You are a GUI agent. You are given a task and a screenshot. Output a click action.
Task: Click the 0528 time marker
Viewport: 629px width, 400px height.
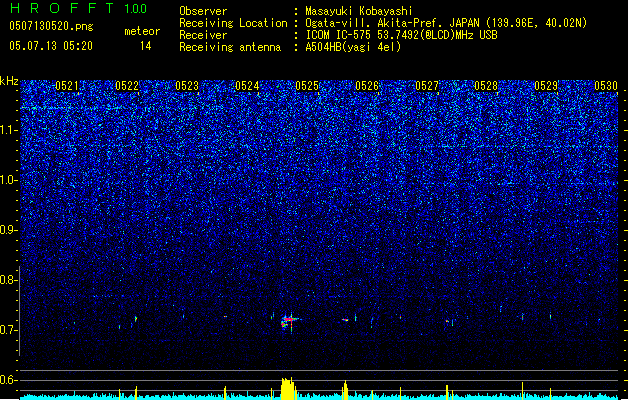[486, 86]
